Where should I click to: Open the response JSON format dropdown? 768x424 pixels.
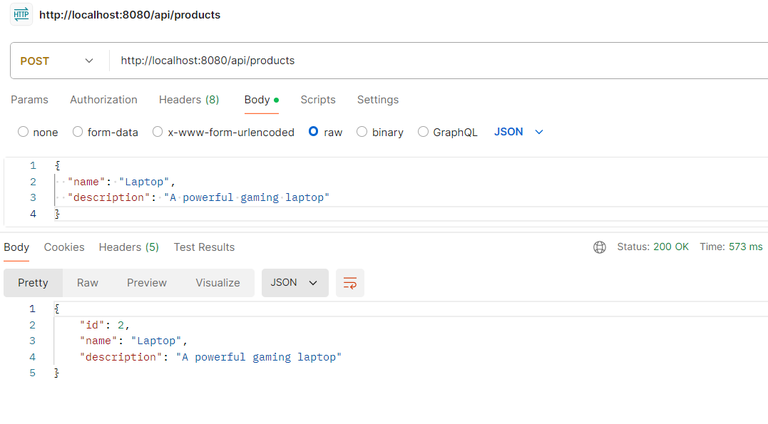[295, 283]
